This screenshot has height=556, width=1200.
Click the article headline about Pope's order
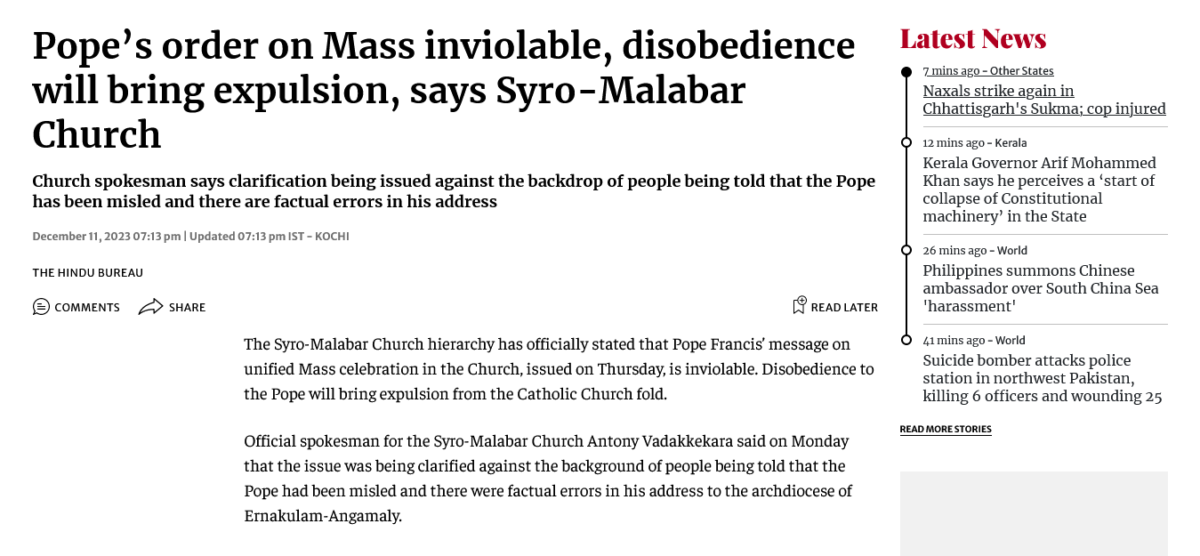pos(443,90)
